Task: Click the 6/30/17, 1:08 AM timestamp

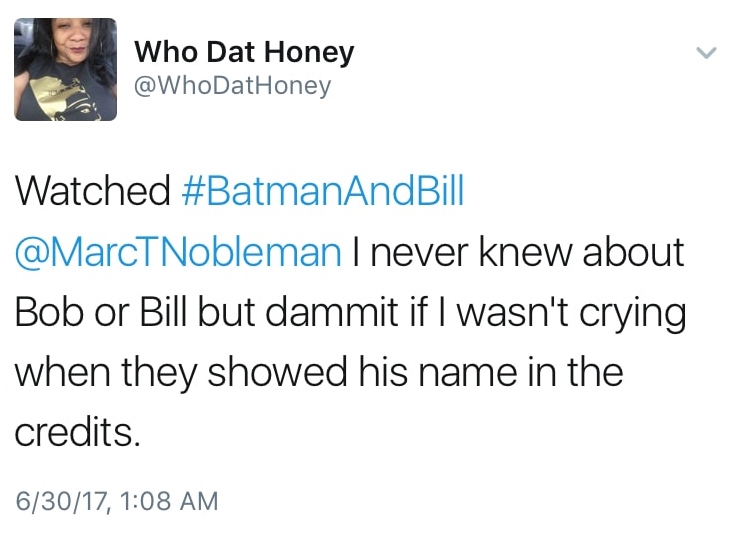Action: coord(116,500)
